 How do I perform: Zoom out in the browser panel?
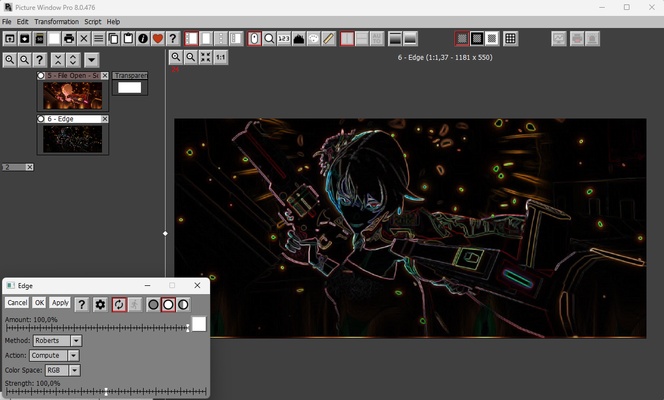[25, 60]
